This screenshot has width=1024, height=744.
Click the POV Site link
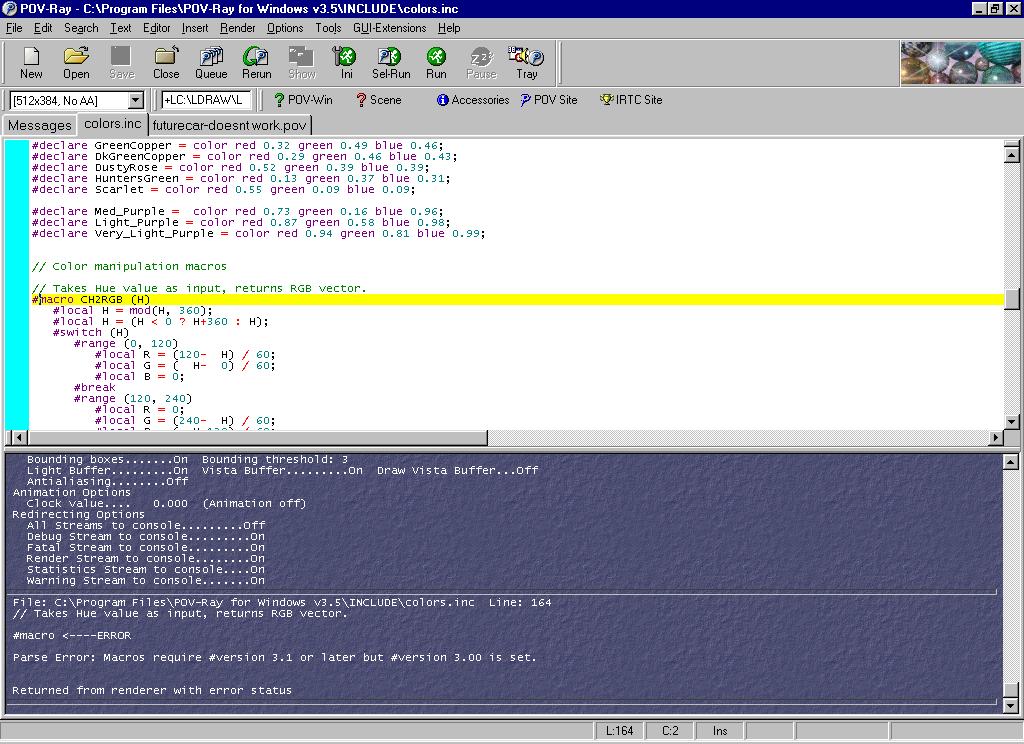coord(549,100)
